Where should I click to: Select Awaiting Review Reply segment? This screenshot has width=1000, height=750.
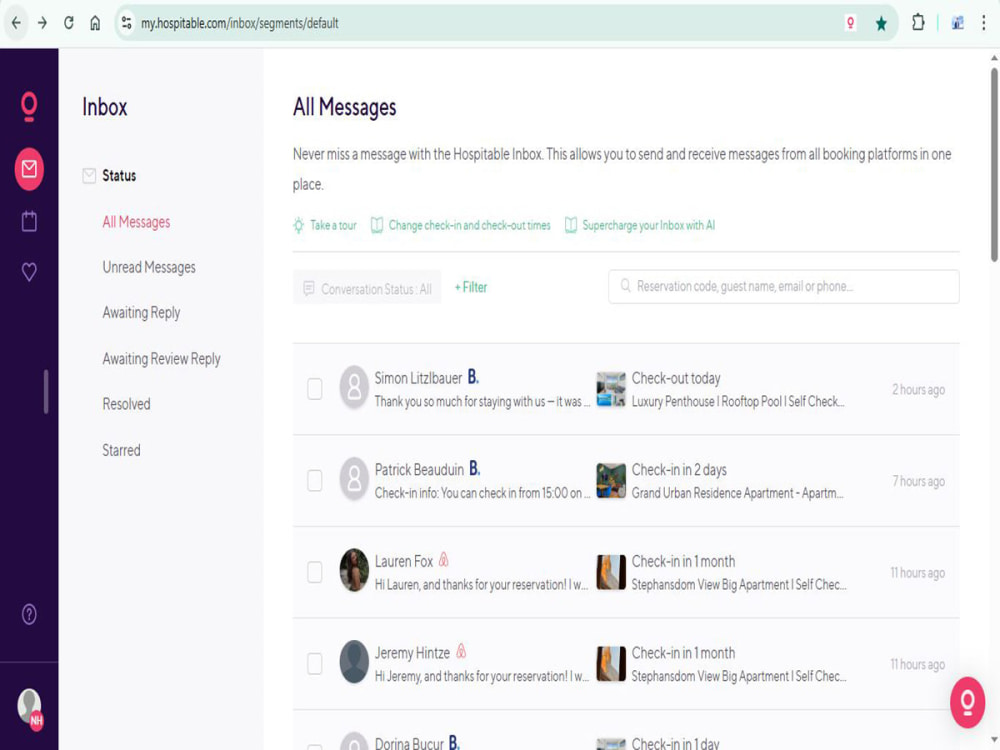(161, 358)
